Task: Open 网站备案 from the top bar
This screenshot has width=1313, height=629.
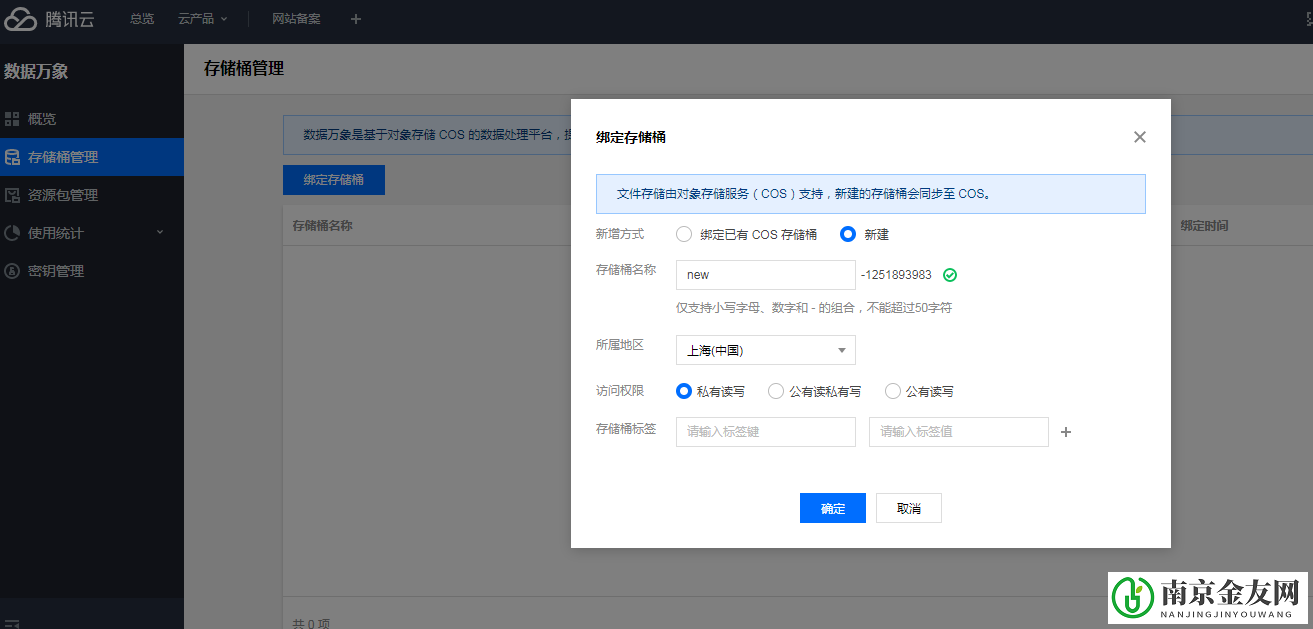Action: tap(295, 18)
